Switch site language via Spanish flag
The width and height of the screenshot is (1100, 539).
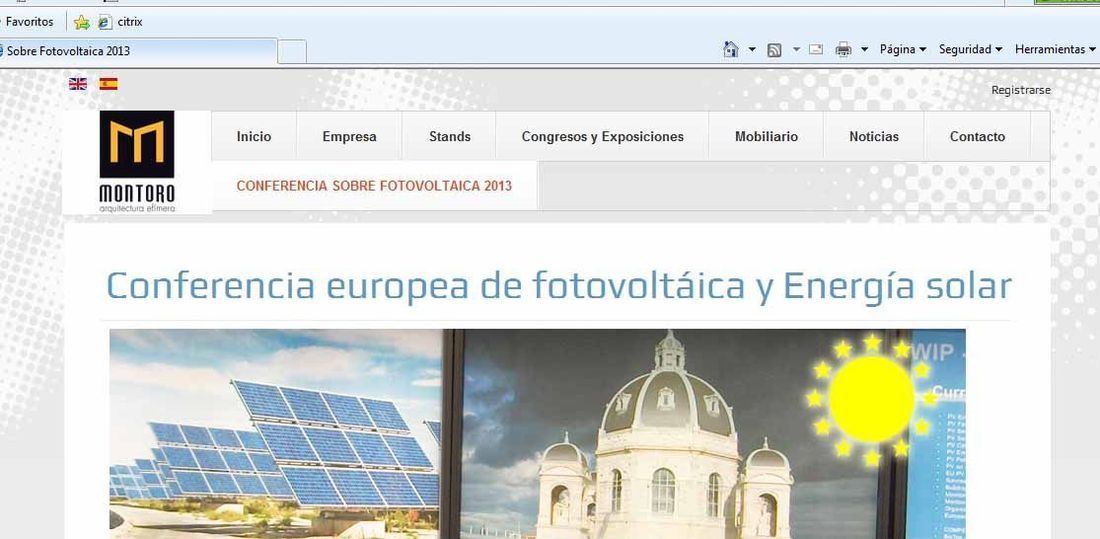pyautogui.click(x=108, y=84)
